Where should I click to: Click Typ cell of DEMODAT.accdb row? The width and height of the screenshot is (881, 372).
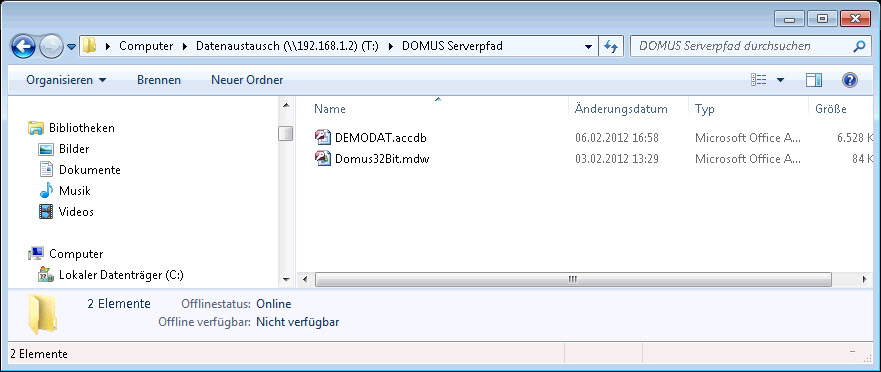(x=747, y=138)
